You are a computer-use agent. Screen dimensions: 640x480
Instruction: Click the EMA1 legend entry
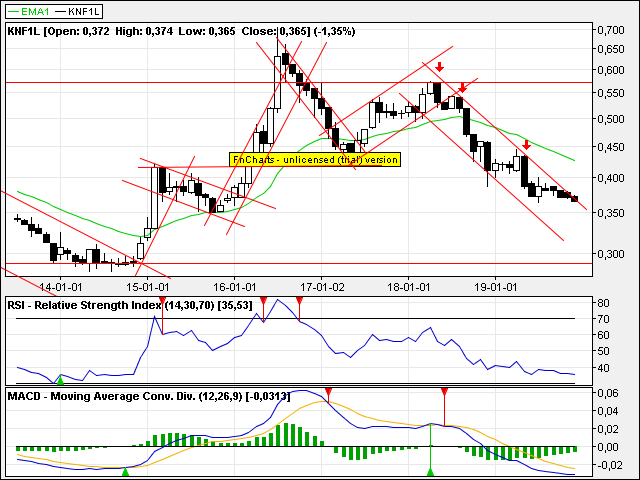click(29, 11)
